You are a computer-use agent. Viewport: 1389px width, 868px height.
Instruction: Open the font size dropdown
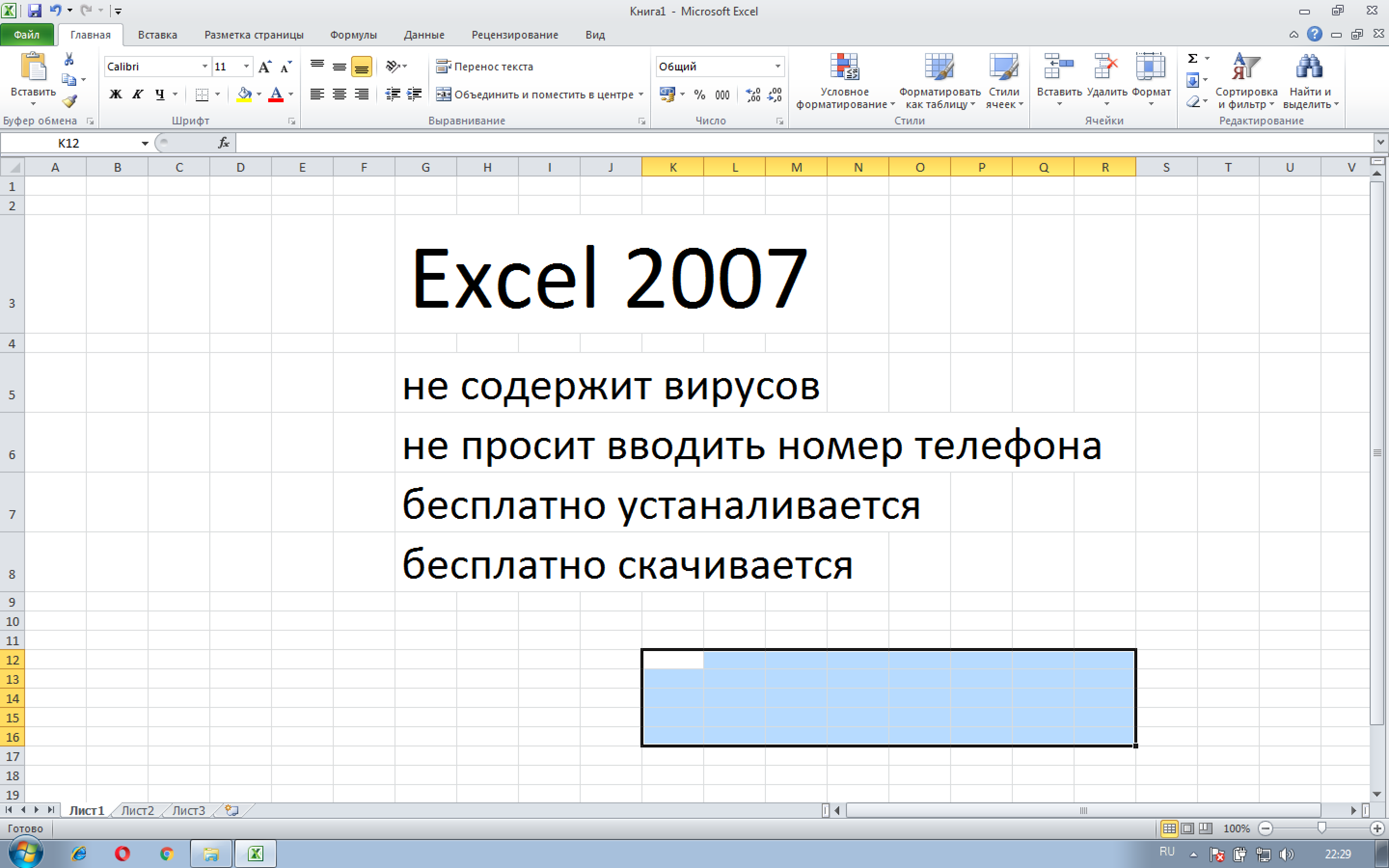coord(246,67)
